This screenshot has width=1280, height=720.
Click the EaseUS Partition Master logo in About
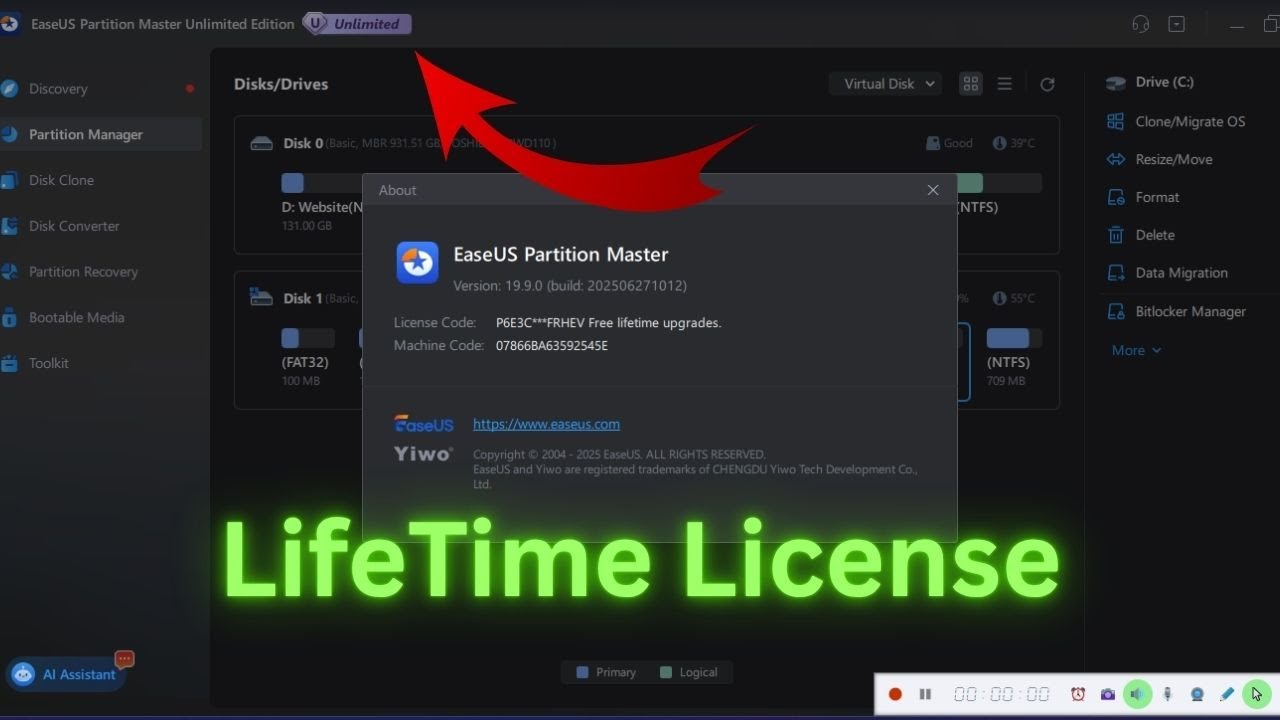[x=417, y=263]
